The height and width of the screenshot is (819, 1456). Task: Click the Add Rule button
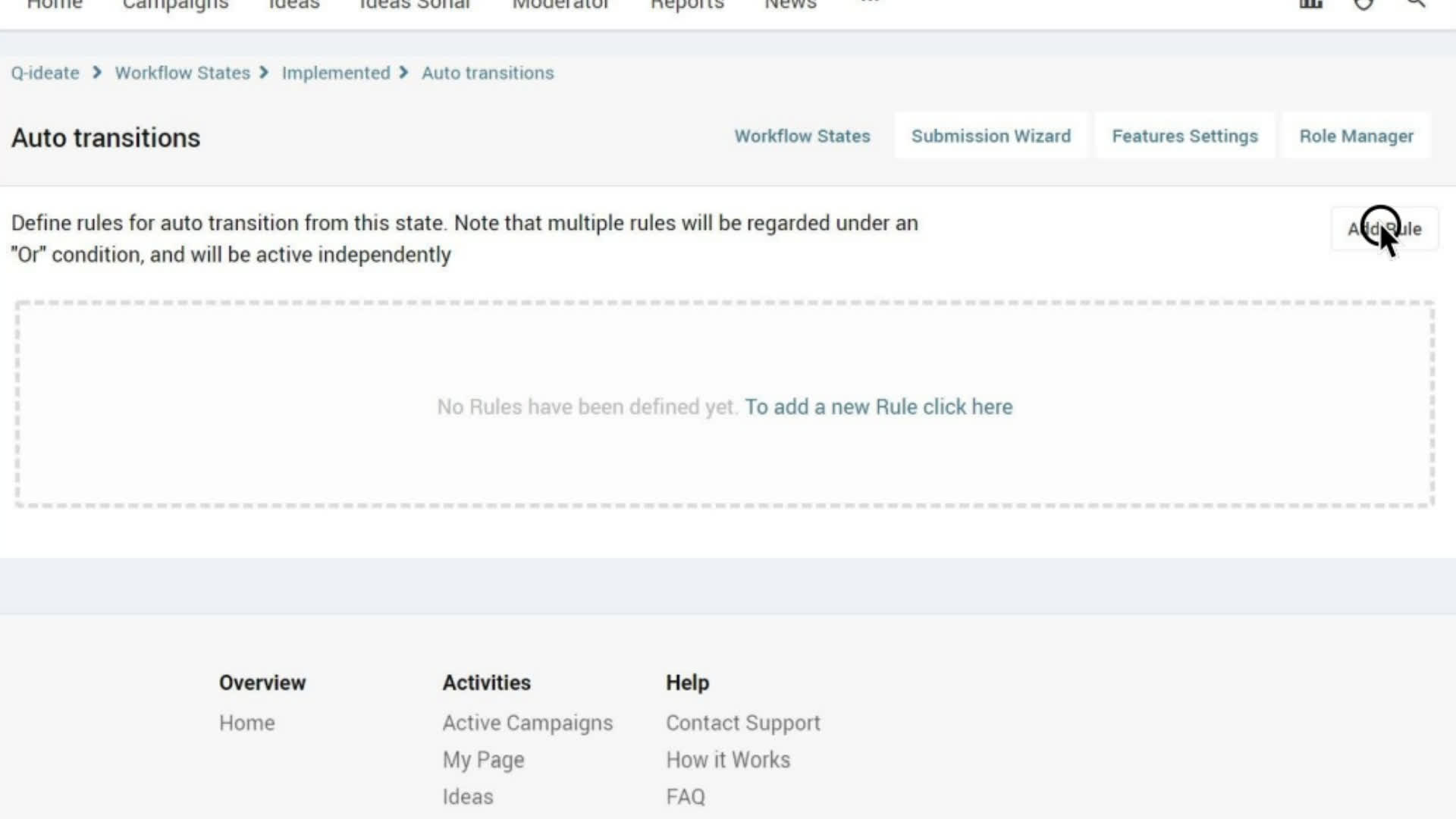[x=1384, y=229]
